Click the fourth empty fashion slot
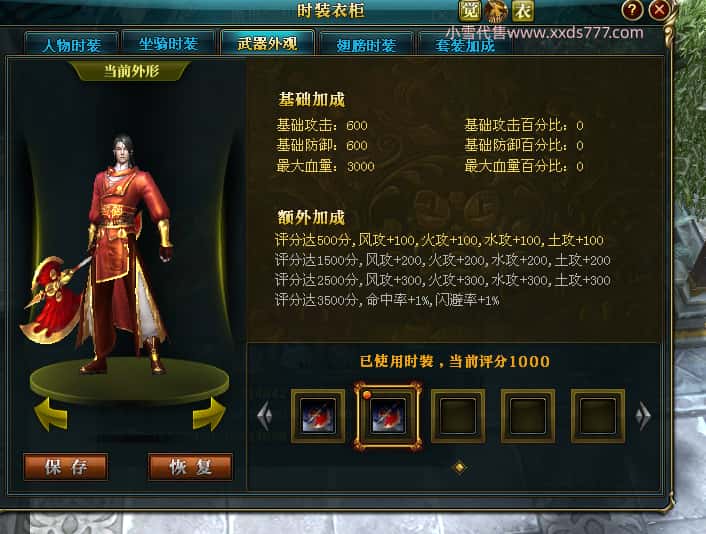This screenshot has width=706, height=534. point(528,416)
